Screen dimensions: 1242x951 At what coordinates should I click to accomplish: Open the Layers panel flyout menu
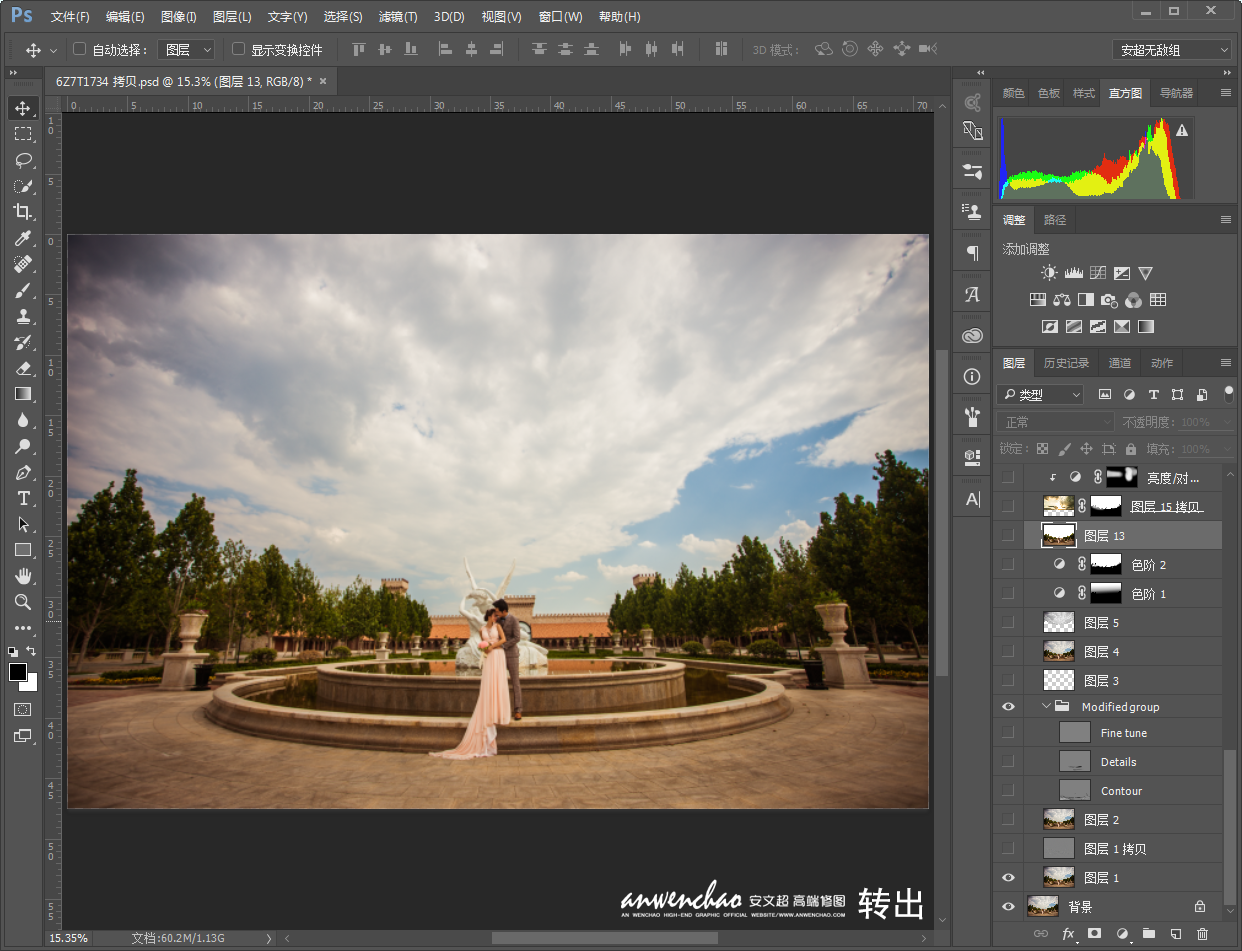point(1226,363)
